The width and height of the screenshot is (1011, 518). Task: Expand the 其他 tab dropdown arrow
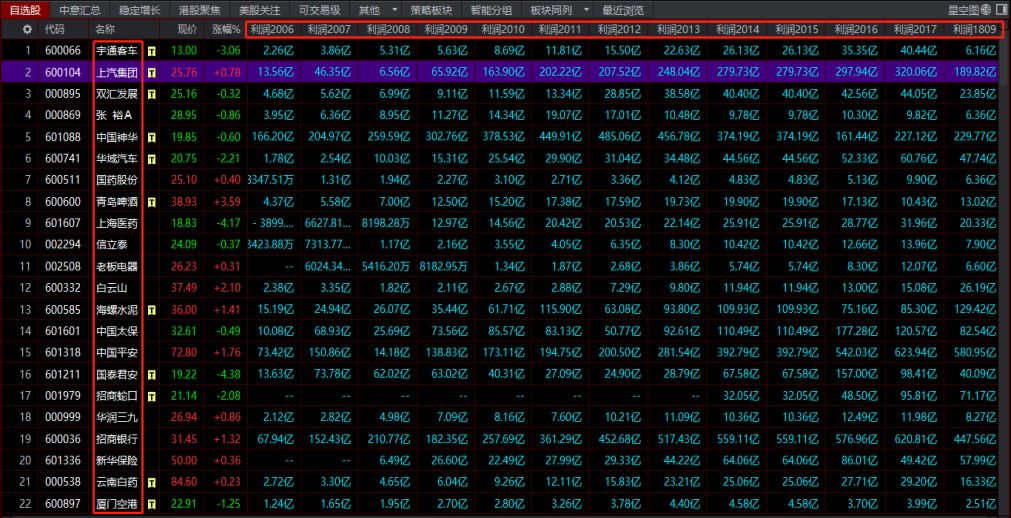coord(394,10)
